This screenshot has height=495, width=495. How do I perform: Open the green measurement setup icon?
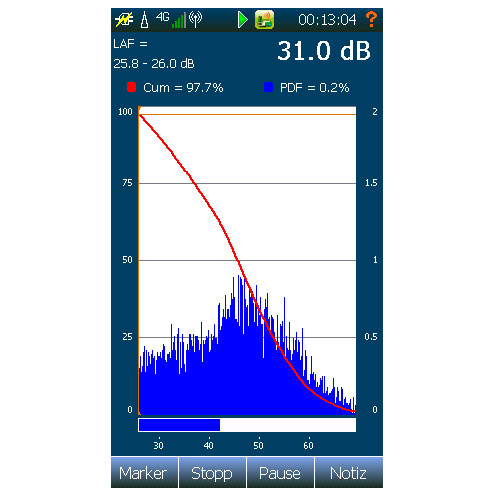264,20
